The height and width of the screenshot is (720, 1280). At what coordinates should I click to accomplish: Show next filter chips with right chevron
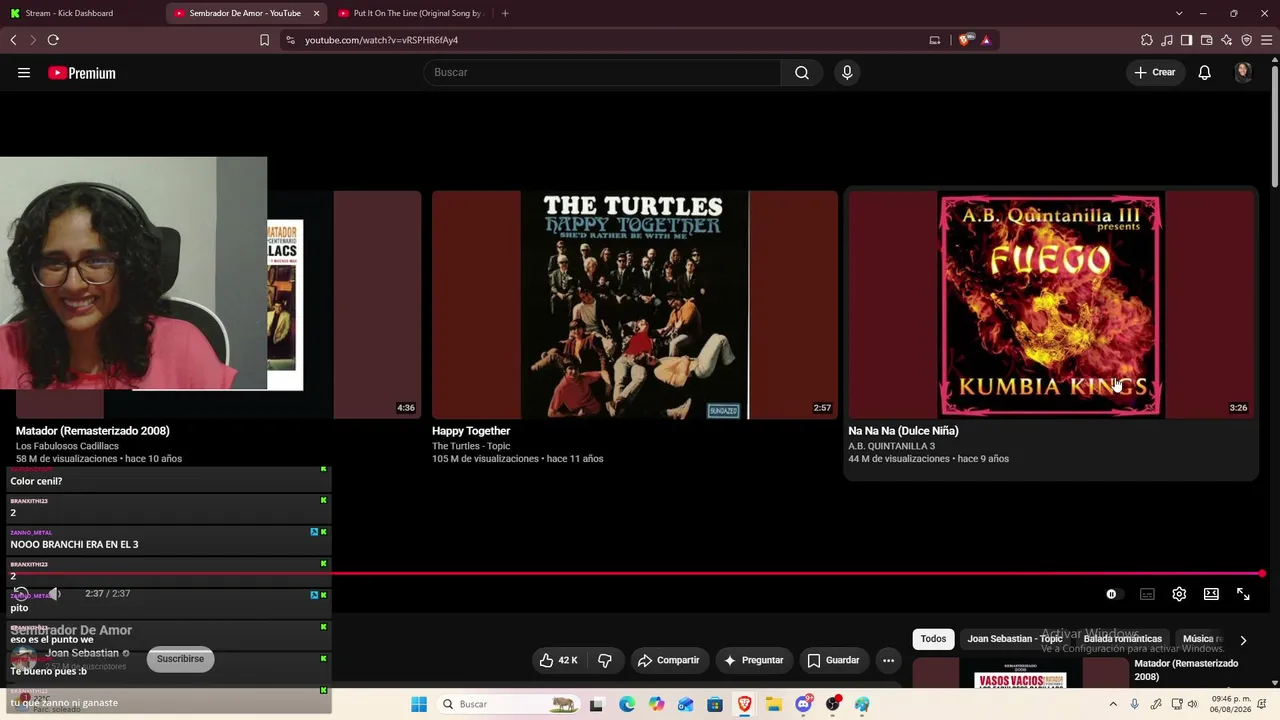pyautogui.click(x=1243, y=640)
